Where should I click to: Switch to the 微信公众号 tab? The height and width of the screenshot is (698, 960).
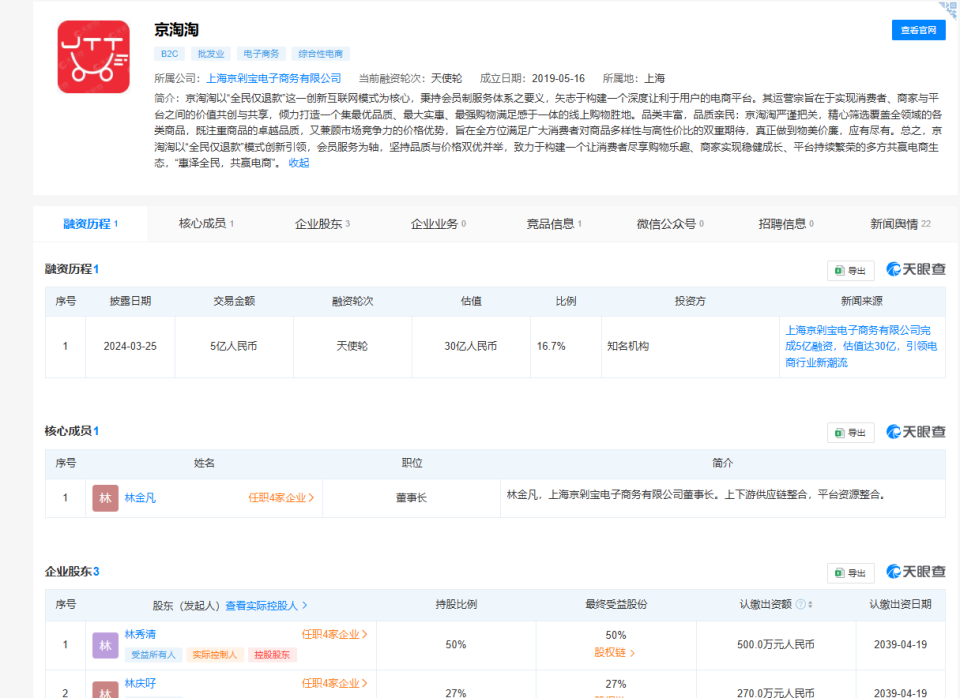click(x=670, y=224)
